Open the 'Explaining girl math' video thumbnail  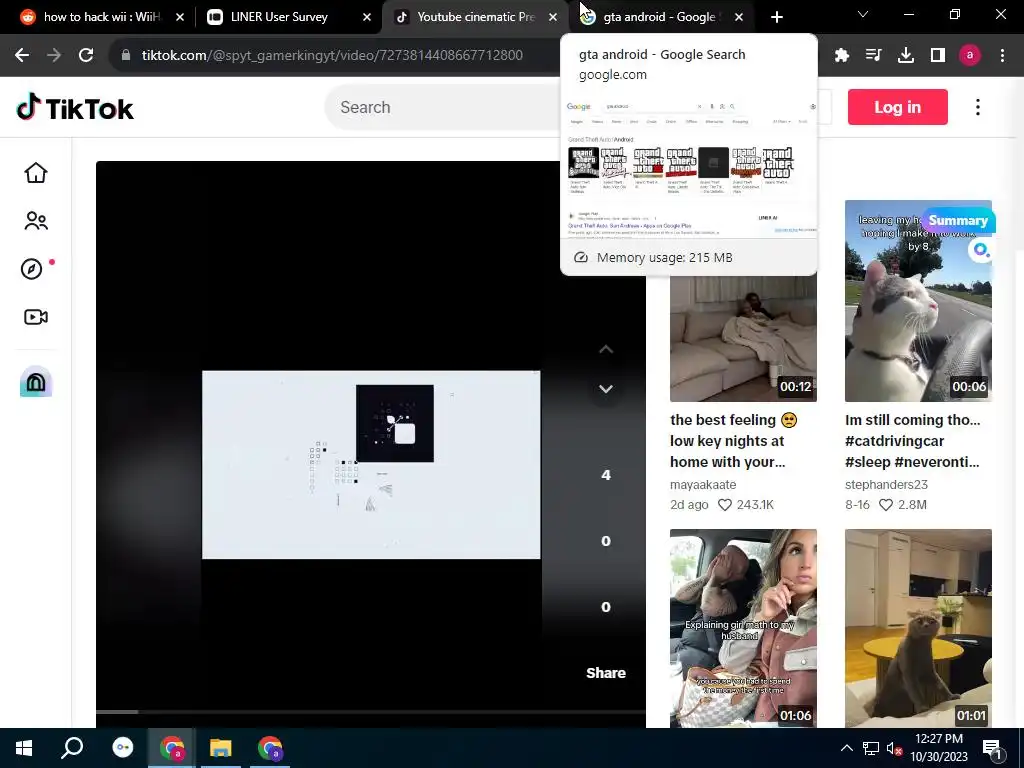click(743, 628)
